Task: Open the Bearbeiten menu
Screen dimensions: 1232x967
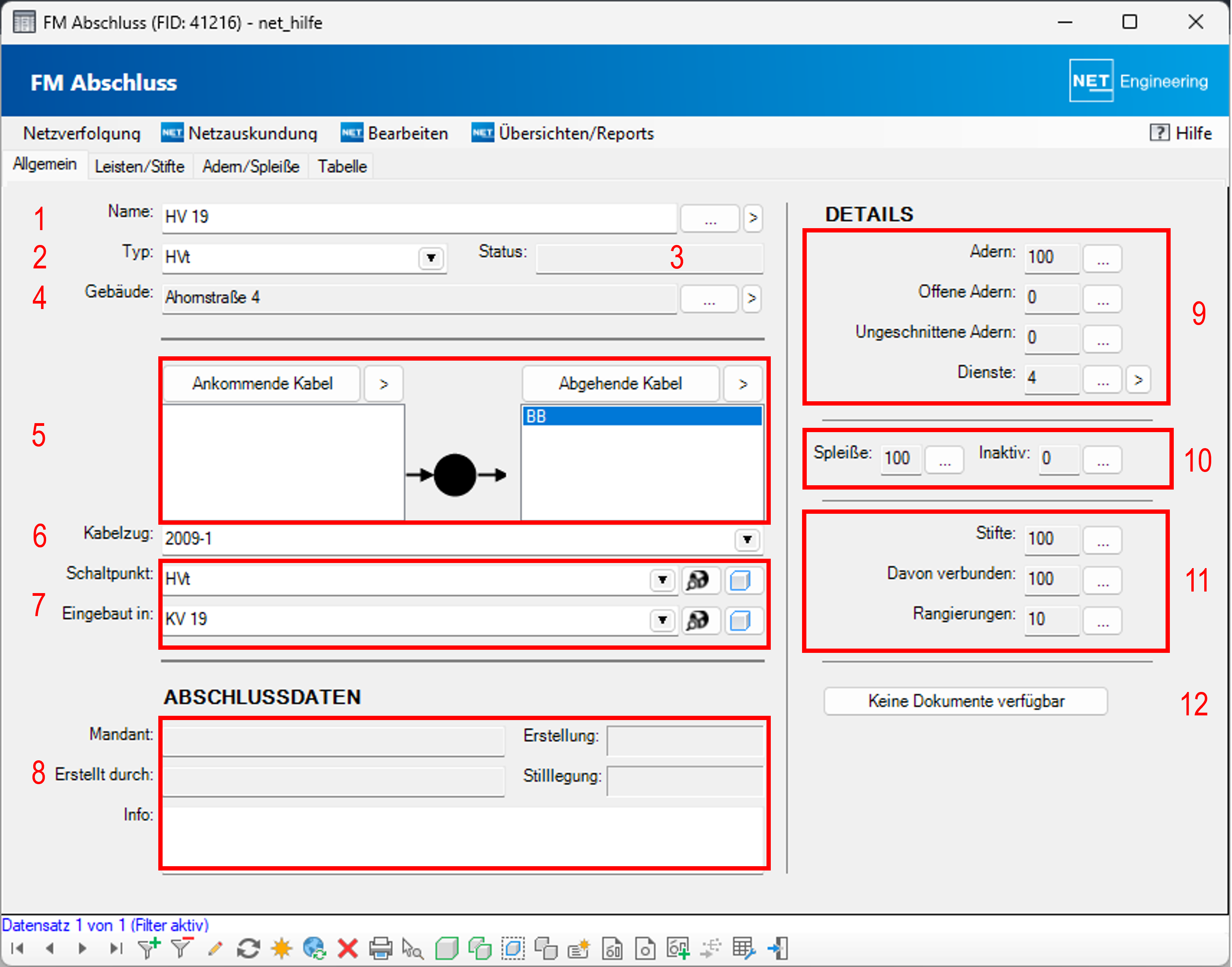Action: tap(407, 134)
